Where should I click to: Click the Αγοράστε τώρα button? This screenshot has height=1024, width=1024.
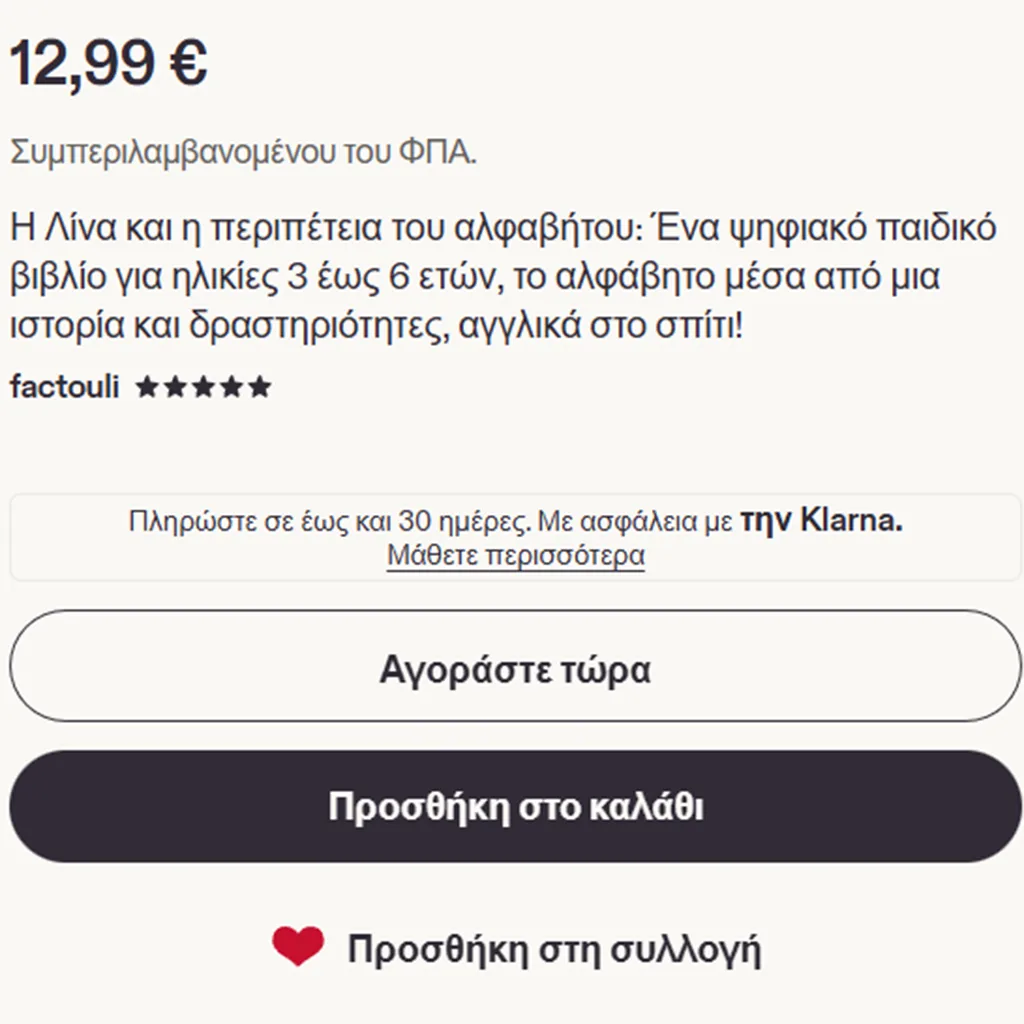click(515, 665)
